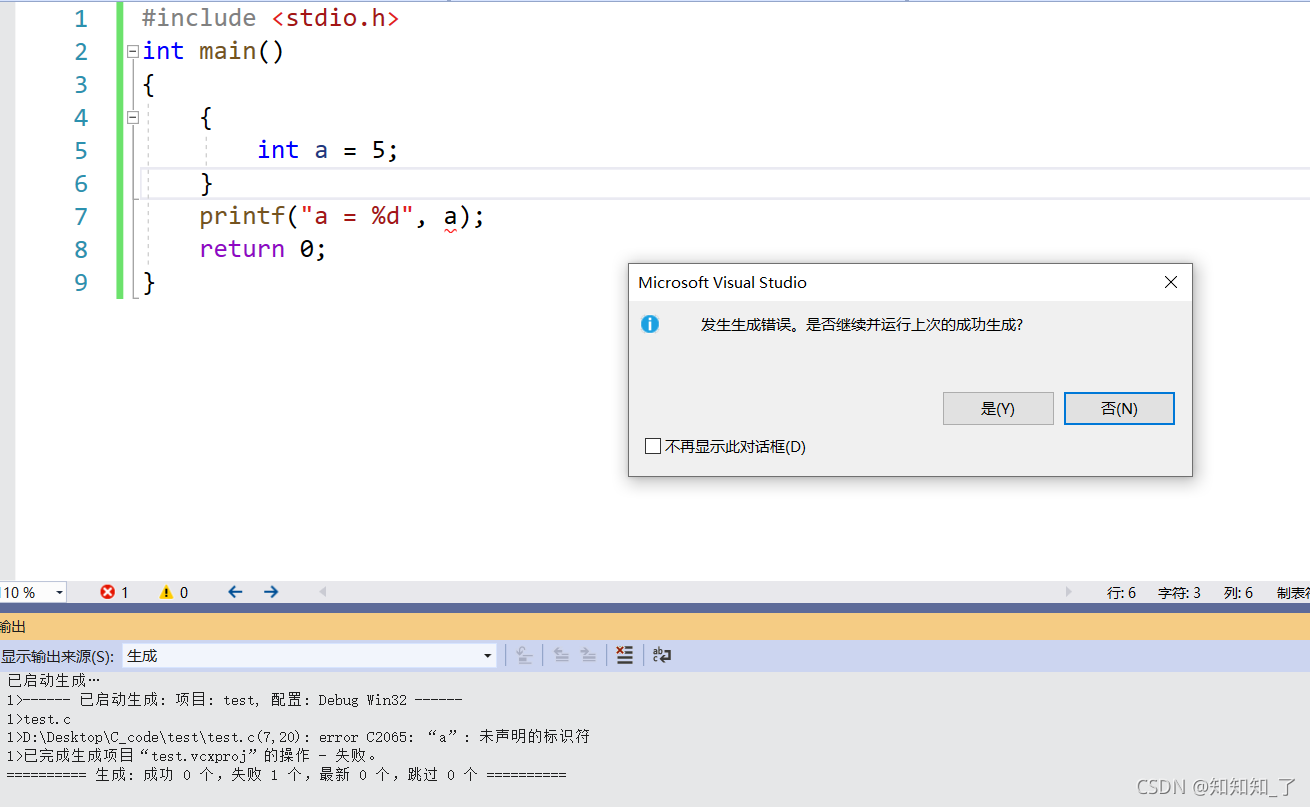Close the Microsoft Visual Studio dialog
This screenshot has width=1310, height=807.
tap(1171, 282)
